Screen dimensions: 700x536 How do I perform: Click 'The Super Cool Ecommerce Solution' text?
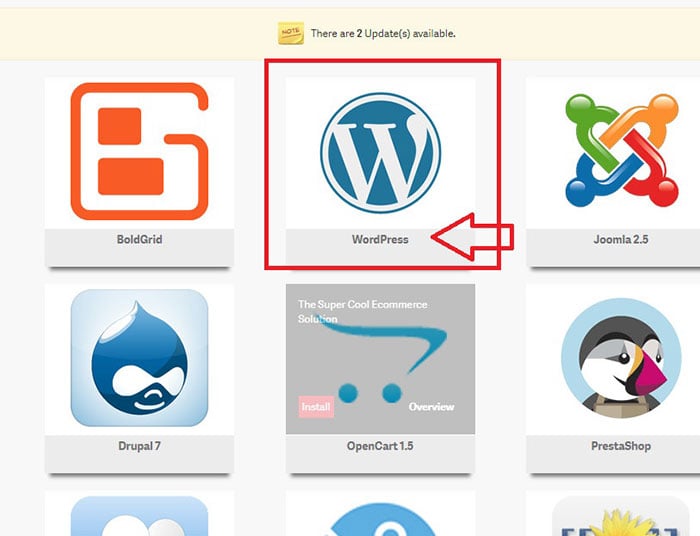point(362,312)
